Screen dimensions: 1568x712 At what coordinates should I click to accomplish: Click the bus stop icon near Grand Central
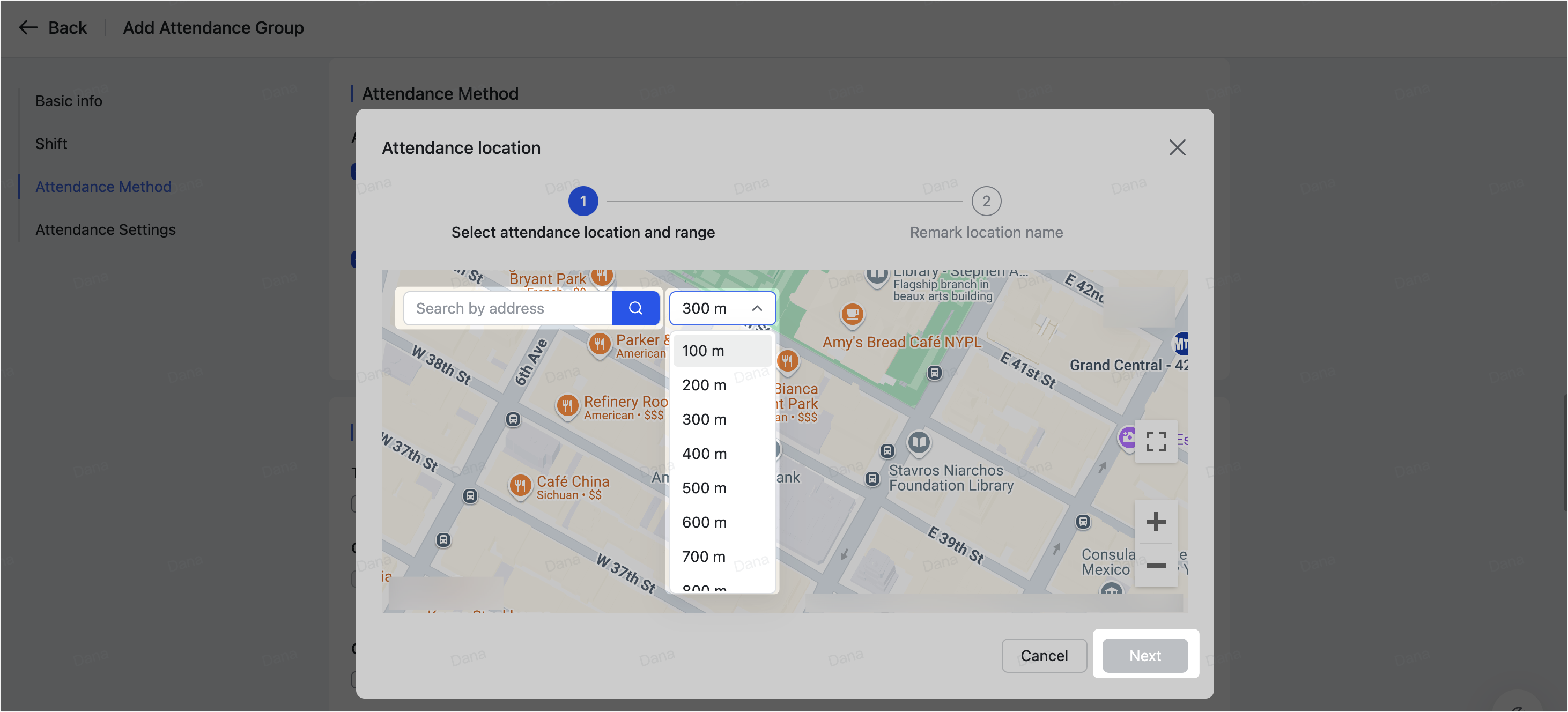click(933, 373)
